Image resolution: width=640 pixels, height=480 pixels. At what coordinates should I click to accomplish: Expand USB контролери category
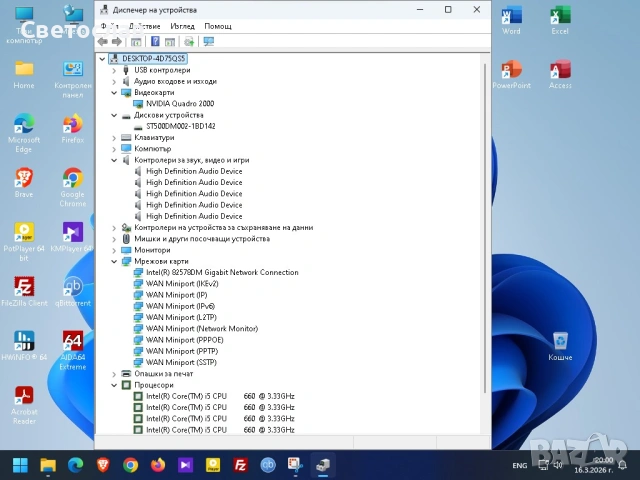click(114, 70)
